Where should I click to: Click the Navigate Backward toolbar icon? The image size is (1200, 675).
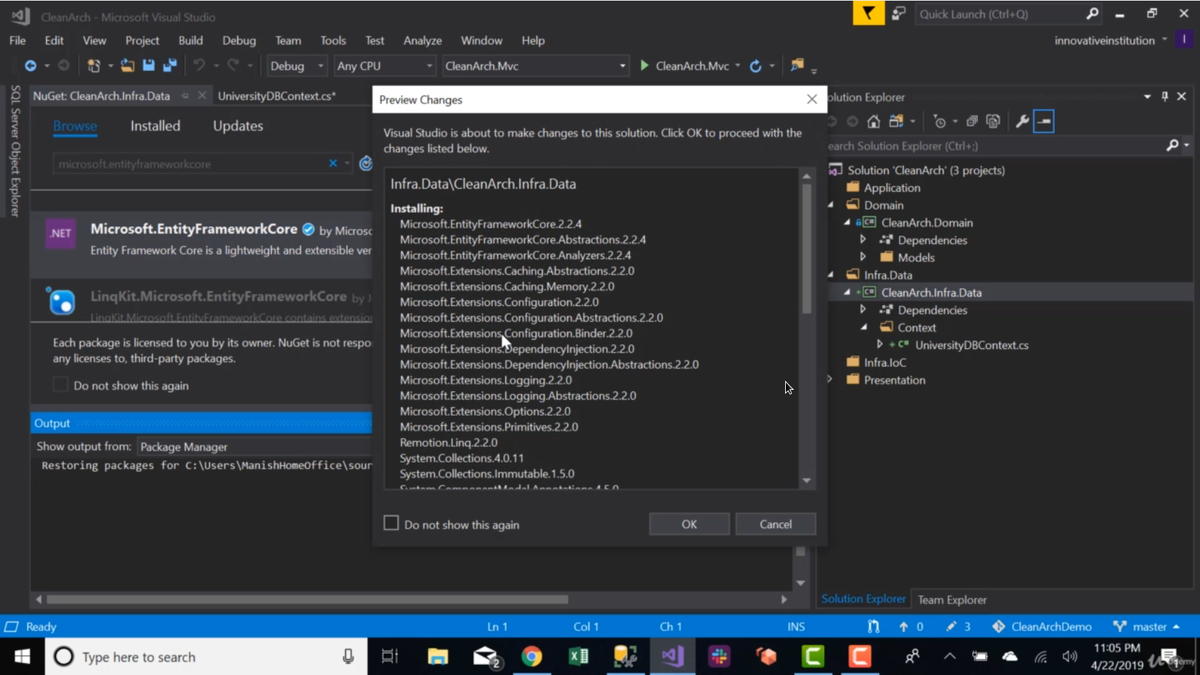coord(31,66)
